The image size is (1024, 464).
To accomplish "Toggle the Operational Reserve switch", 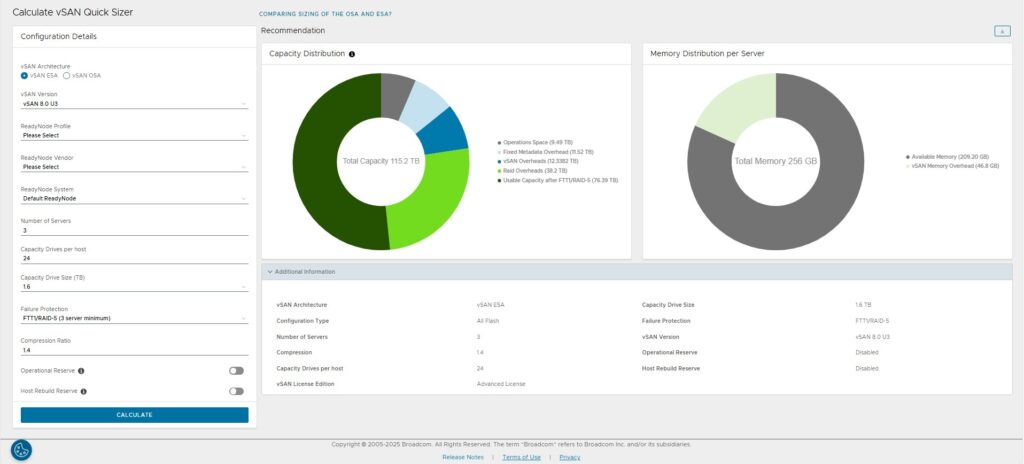I will [x=236, y=371].
